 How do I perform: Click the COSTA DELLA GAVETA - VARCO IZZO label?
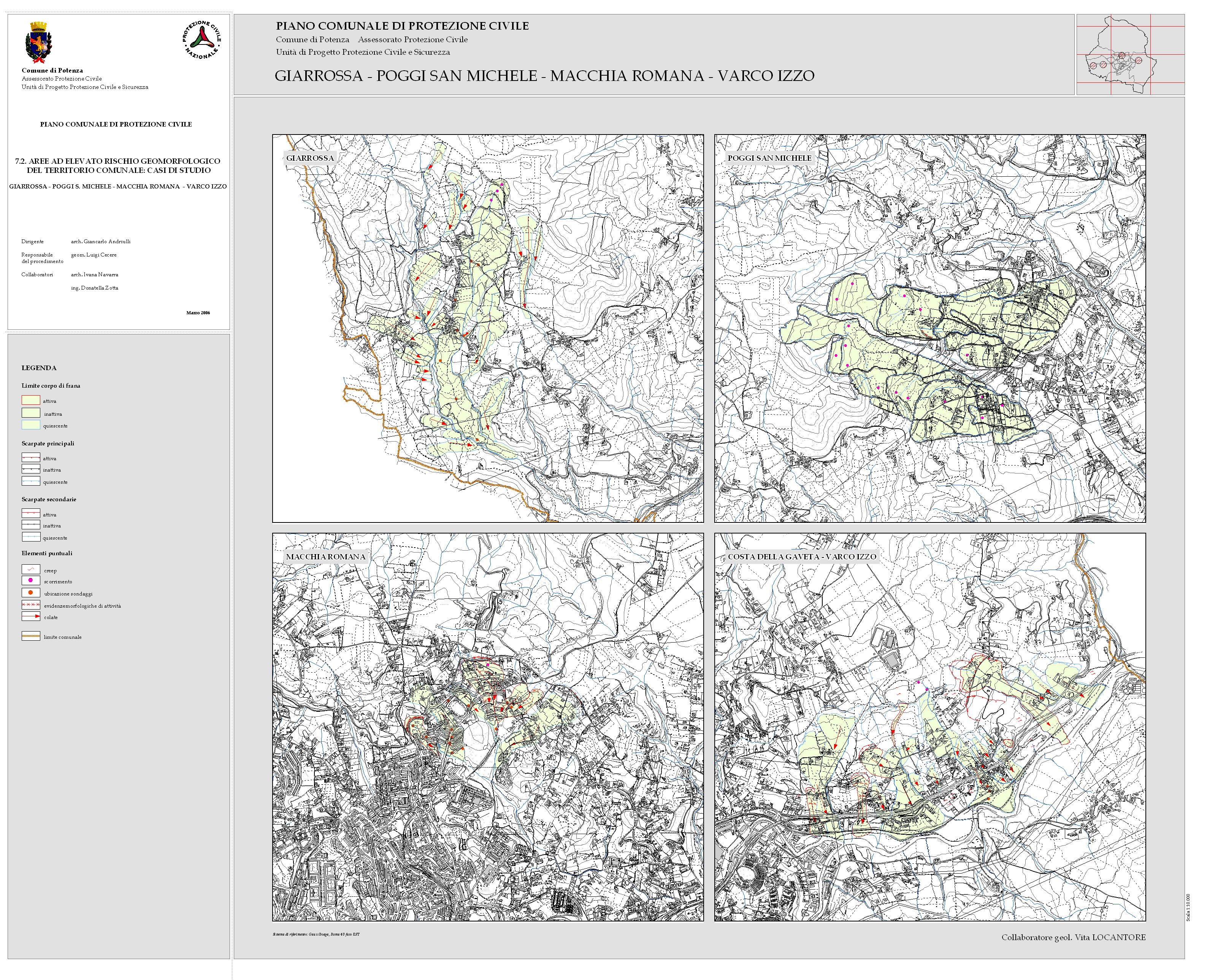pyautogui.click(x=802, y=557)
